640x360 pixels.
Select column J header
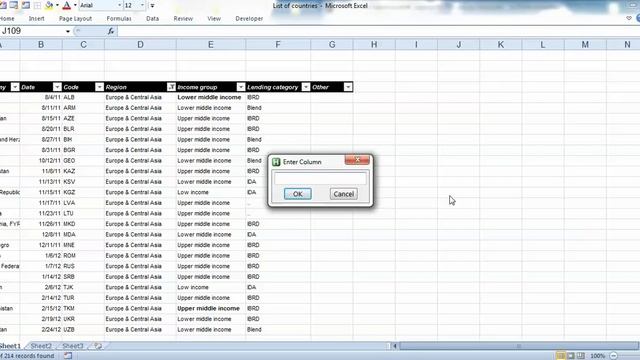pos(459,44)
